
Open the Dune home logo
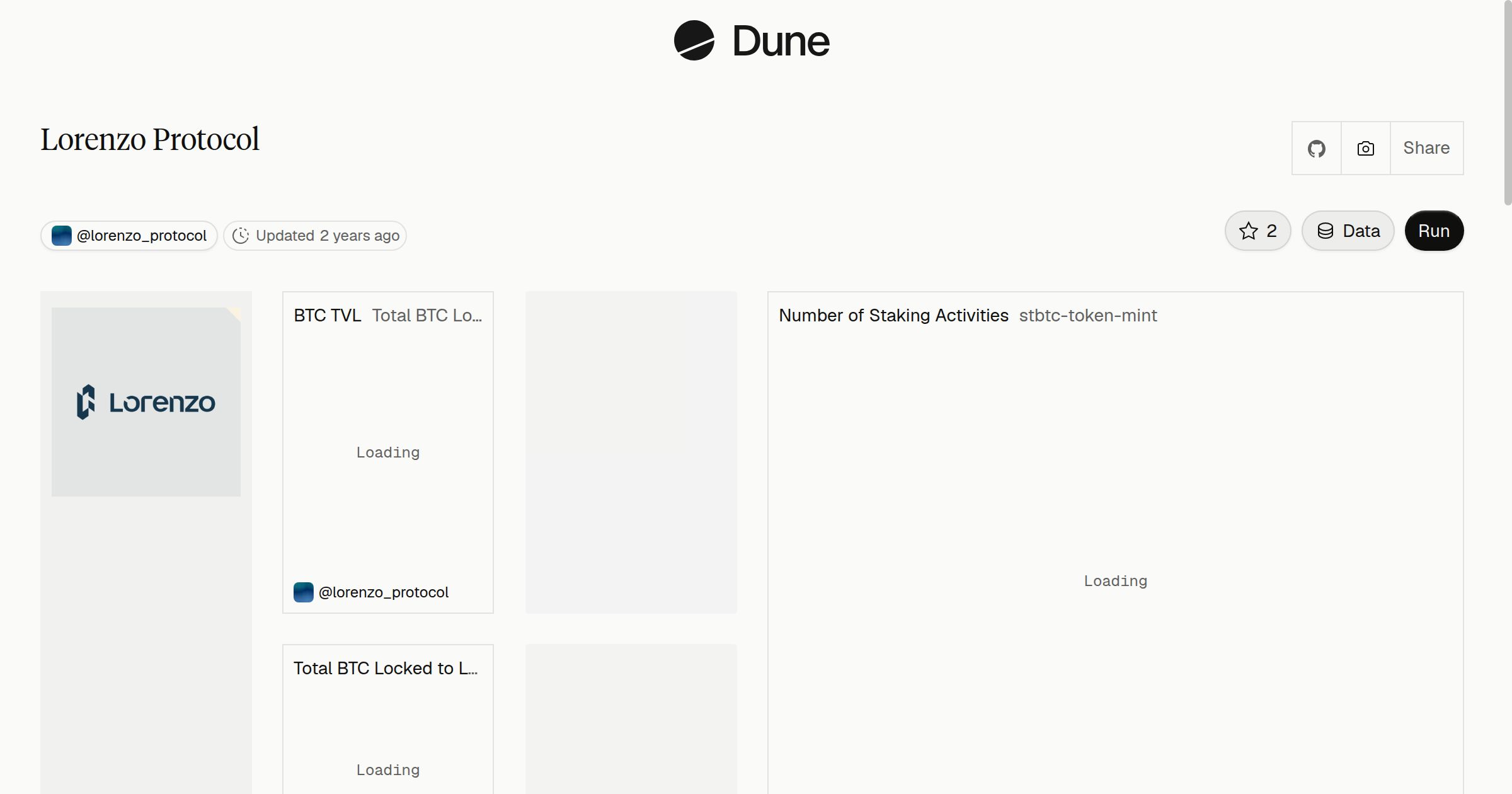coord(752,41)
